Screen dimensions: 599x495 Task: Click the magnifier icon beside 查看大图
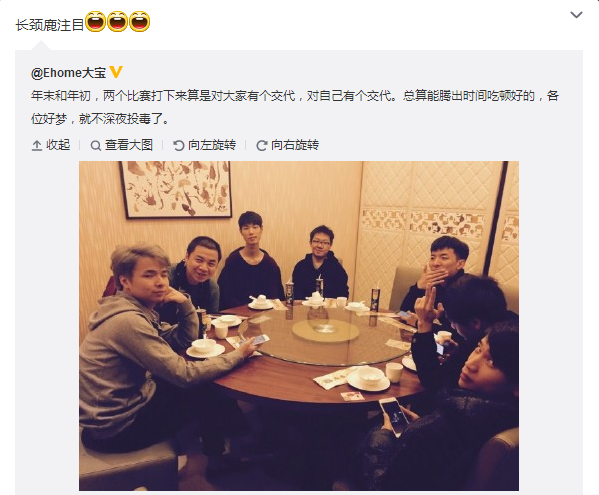pyautogui.click(x=96, y=146)
